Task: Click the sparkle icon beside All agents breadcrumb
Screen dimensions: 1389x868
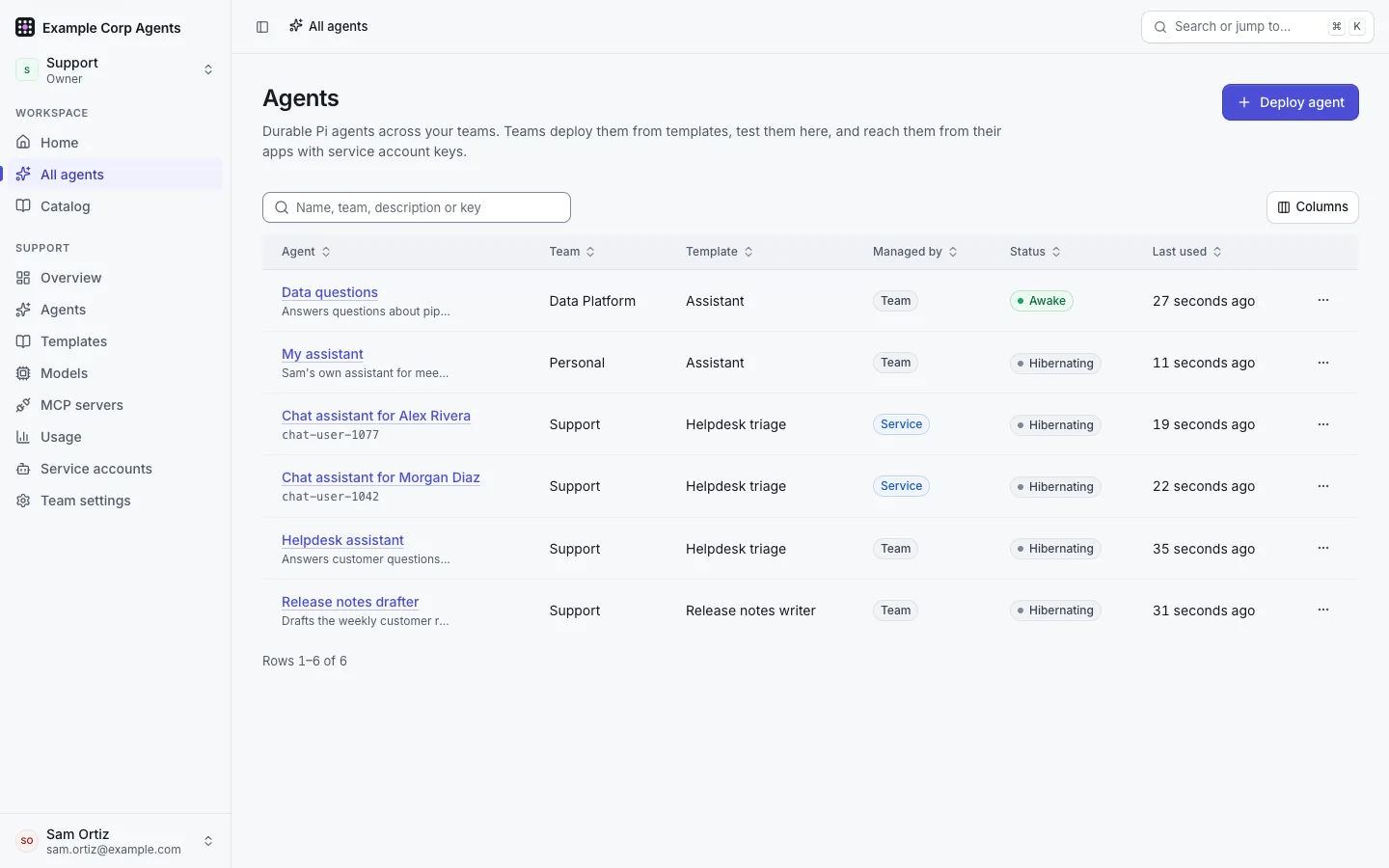Action: click(296, 26)
